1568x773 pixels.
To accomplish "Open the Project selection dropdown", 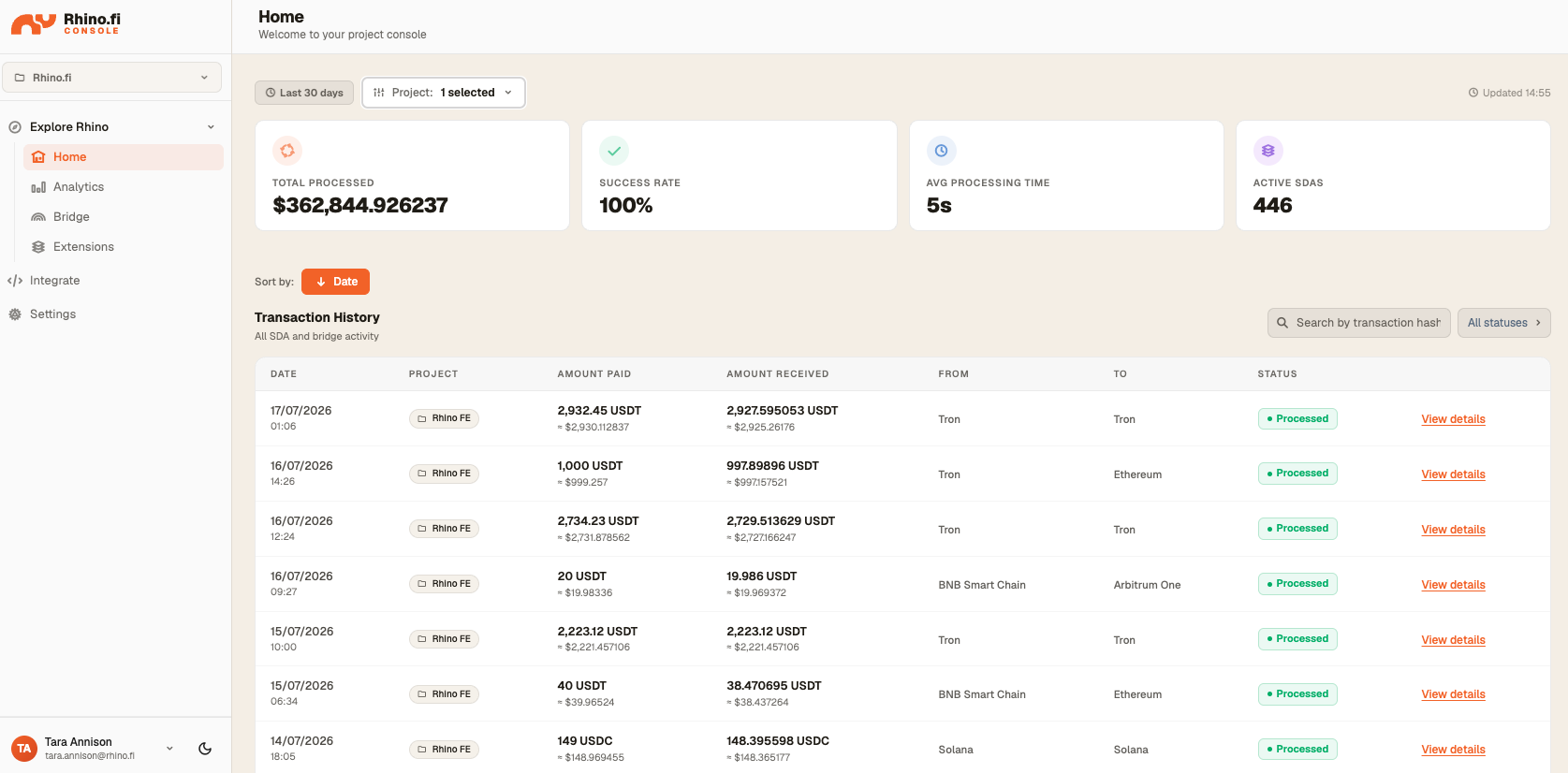I will pyautogui.click(x=444, y=93).
